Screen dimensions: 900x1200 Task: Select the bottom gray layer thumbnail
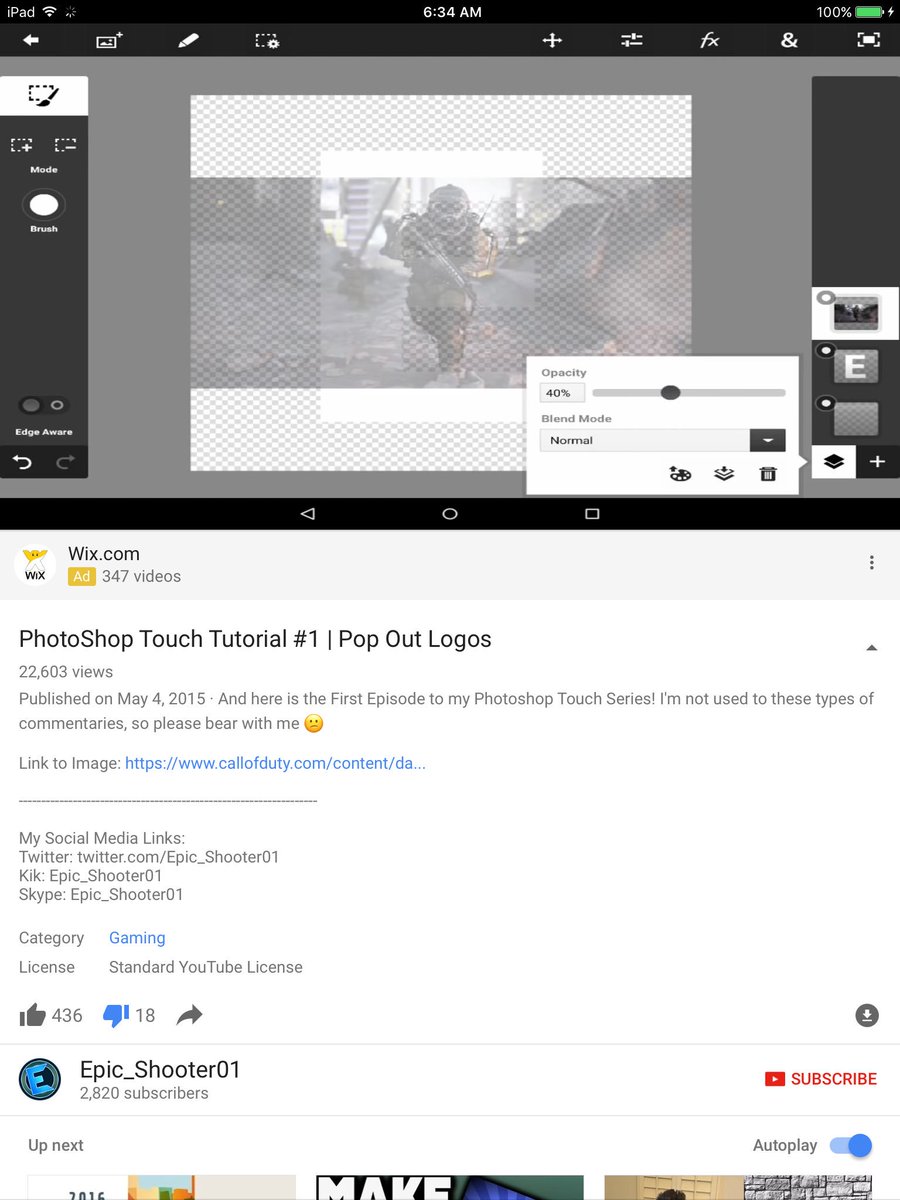point(856,419)
